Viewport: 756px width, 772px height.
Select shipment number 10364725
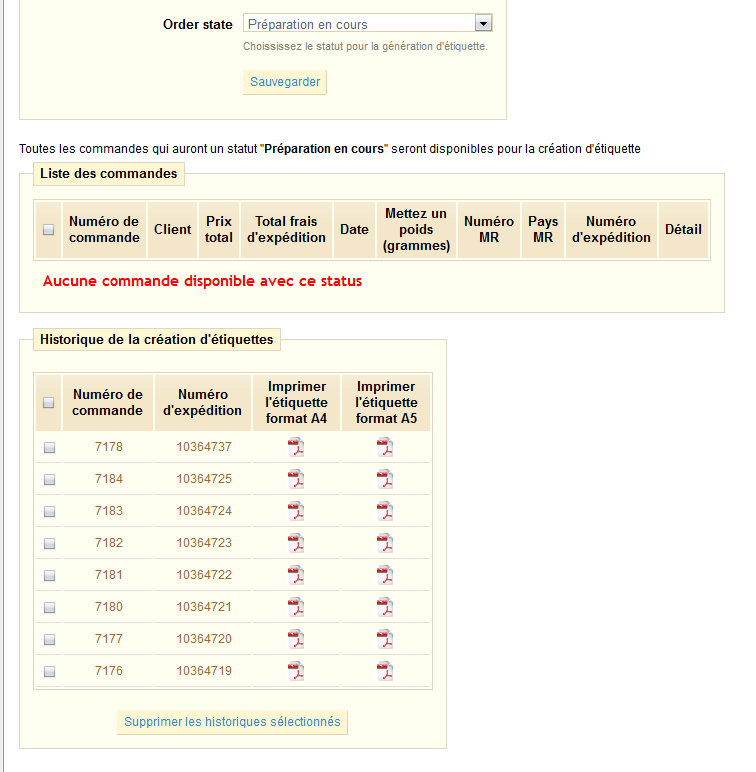(204, 479)
